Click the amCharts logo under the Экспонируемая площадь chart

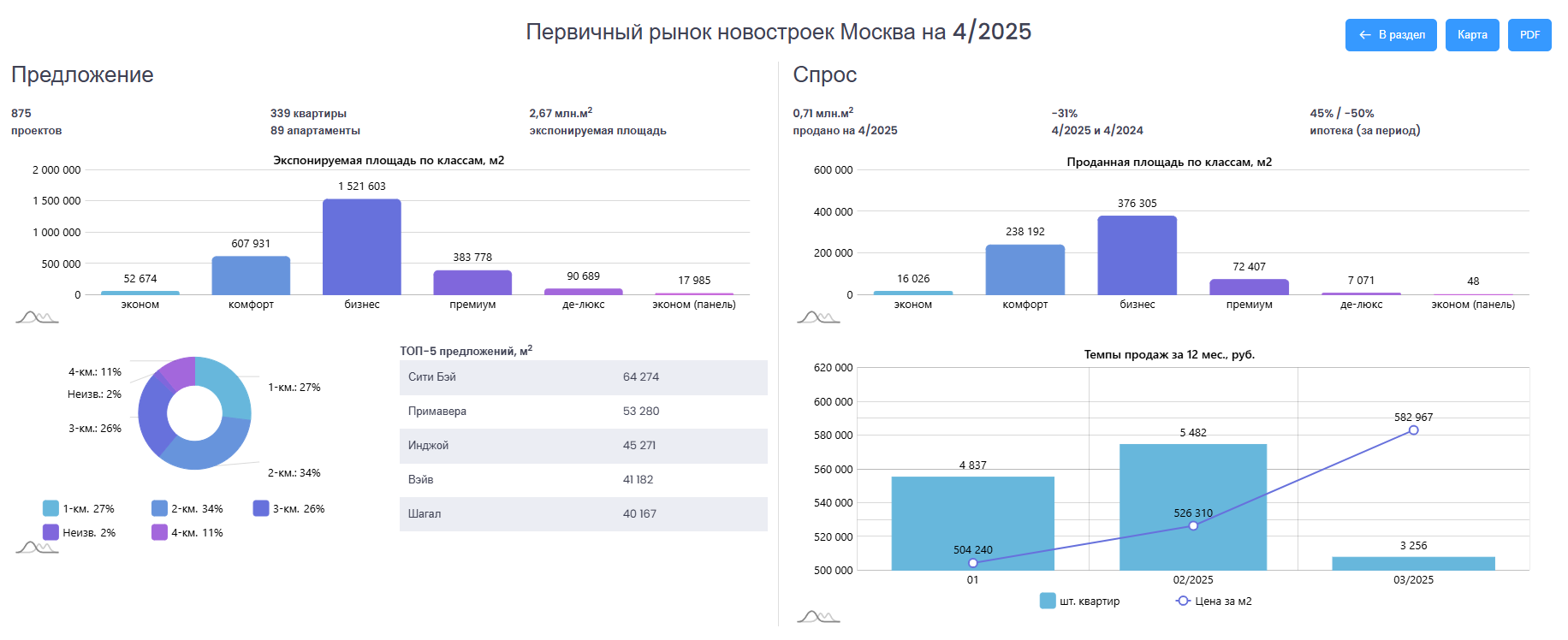pos(37,317)
